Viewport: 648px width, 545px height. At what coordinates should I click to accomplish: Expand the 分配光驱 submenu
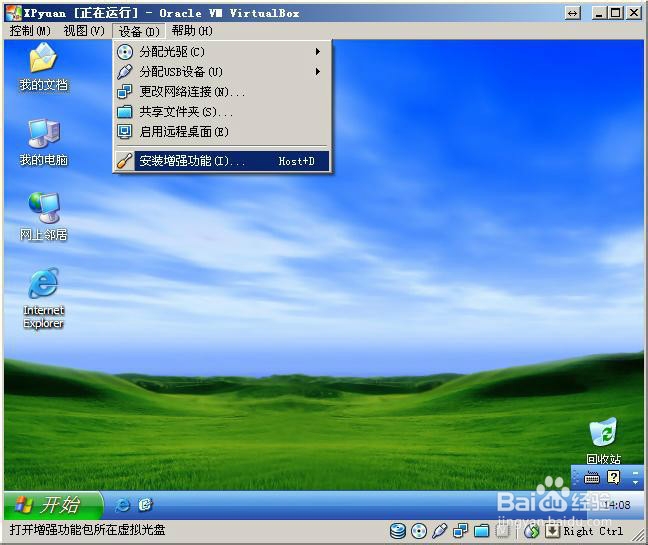pos(222,52)
